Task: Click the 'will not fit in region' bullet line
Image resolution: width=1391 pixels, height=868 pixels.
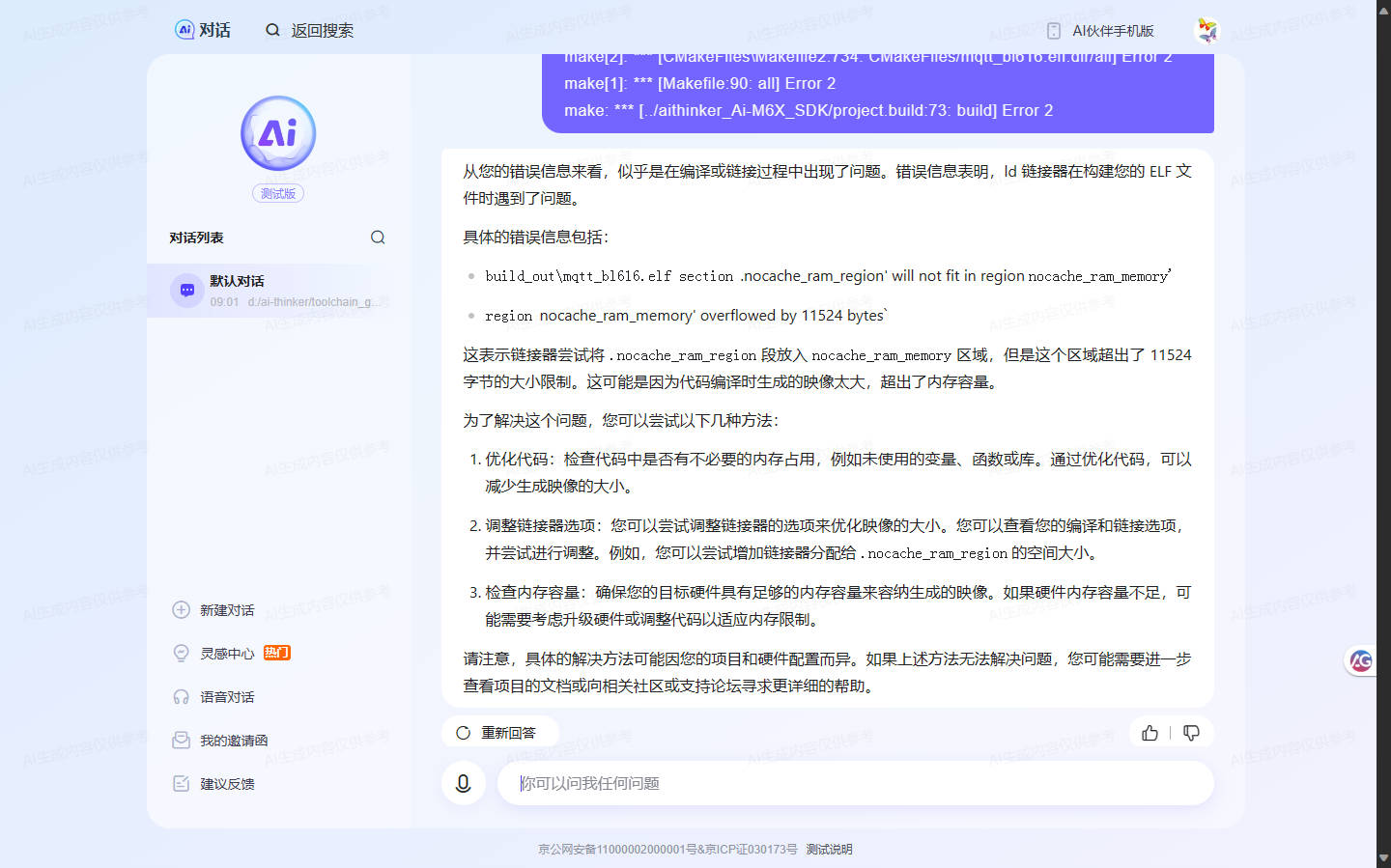Action: click(x=828, y=276)
